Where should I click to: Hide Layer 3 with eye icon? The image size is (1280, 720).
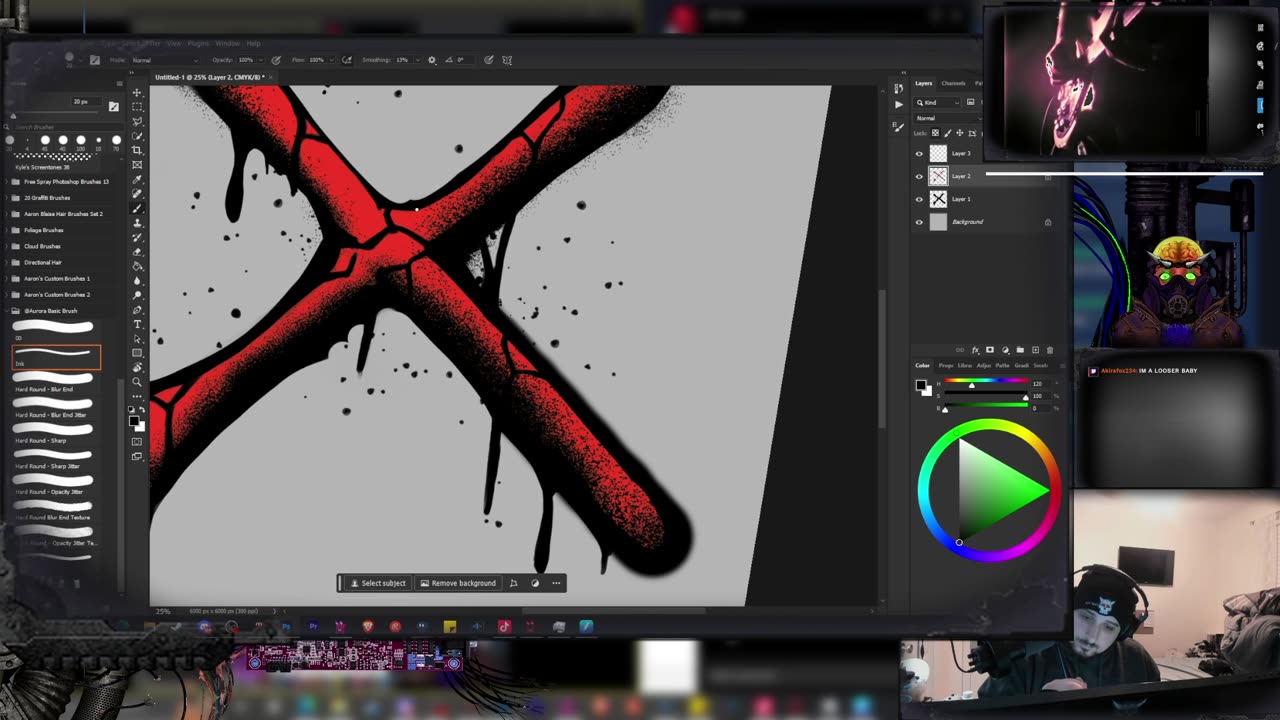tap(919, 153)
